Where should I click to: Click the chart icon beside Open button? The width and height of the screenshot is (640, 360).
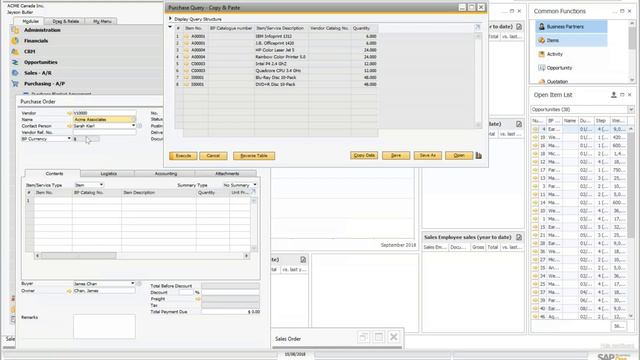click(x=479, y=156)
